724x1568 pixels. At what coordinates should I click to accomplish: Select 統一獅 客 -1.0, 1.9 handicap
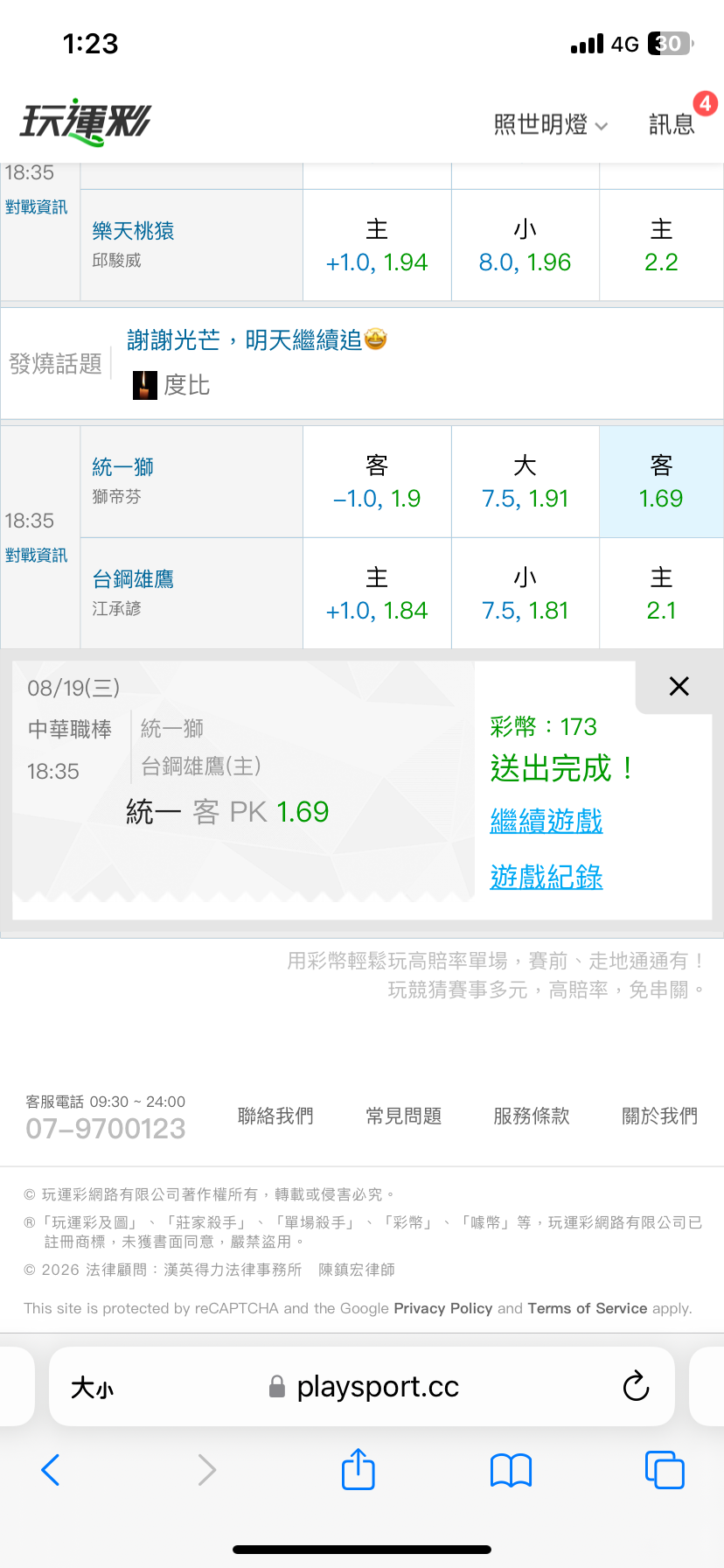pos(377,482)
